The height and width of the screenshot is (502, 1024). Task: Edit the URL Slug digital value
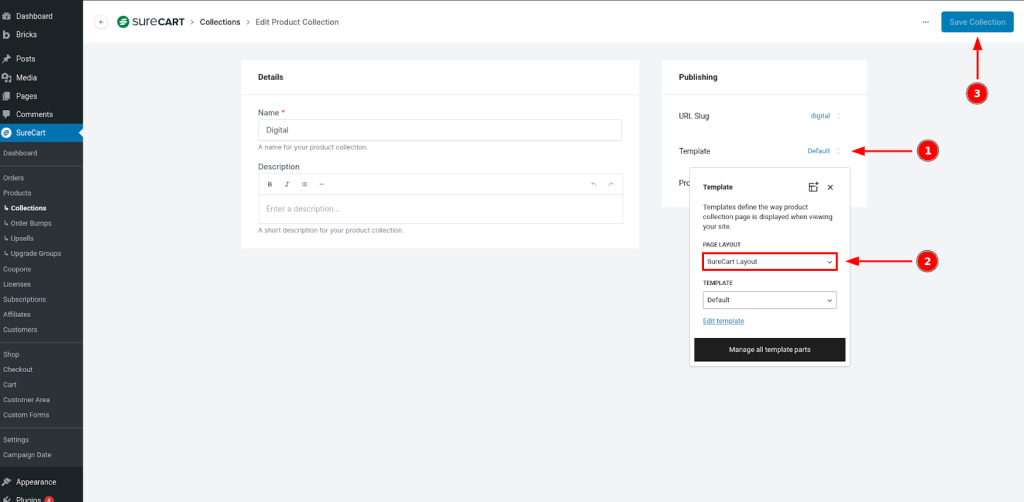click(x=824, y=116)
